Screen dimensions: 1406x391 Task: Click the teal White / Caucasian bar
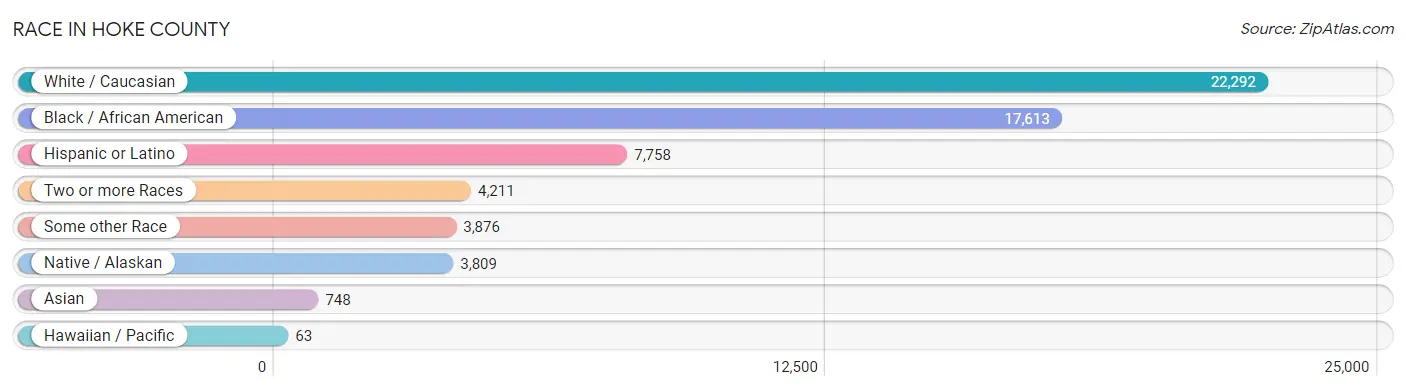click(643, 82)
